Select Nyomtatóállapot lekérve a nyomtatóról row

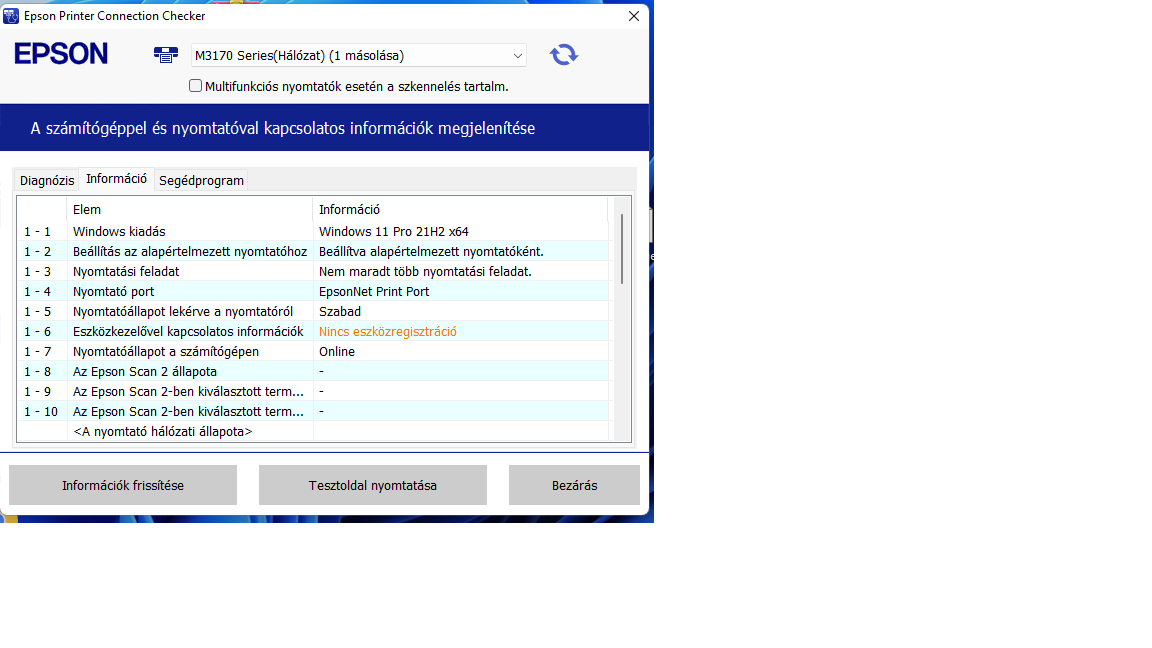[313, 312]
